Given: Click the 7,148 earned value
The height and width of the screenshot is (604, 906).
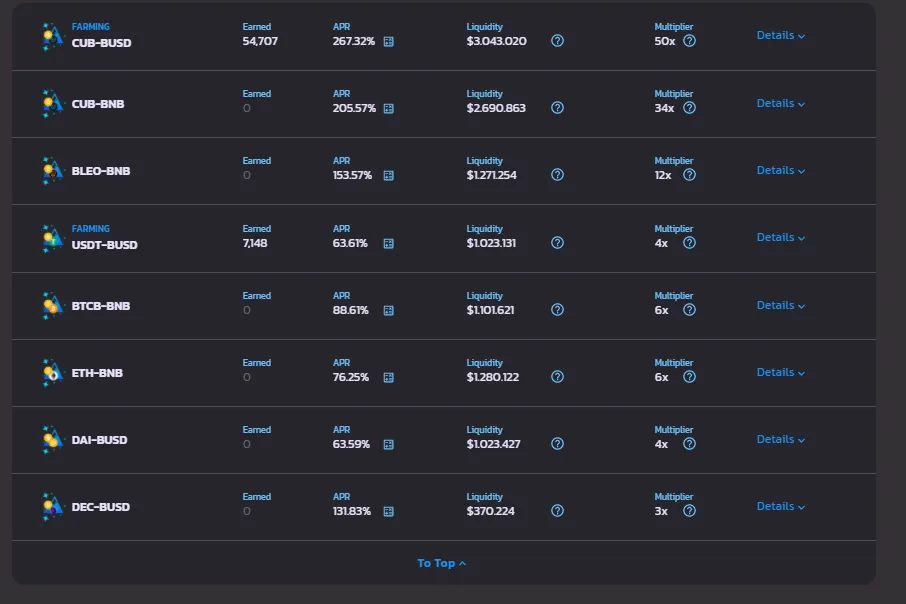Looking at the screenshot, I should 255,243.
